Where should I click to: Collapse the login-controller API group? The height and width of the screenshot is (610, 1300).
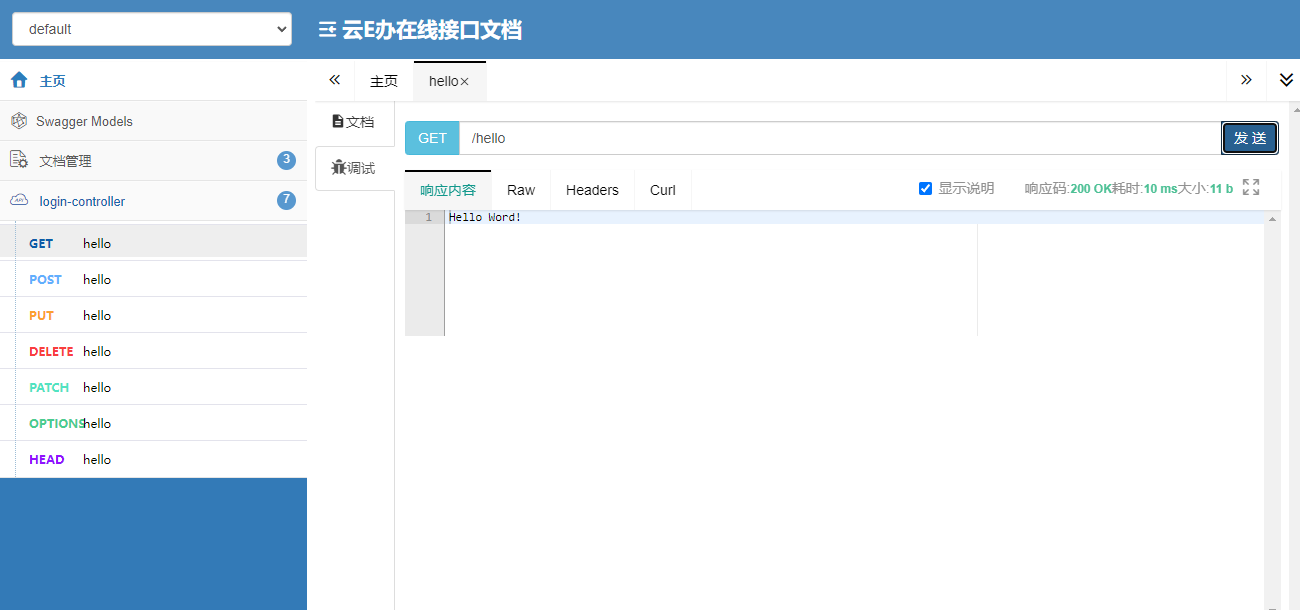coord(82,201)
